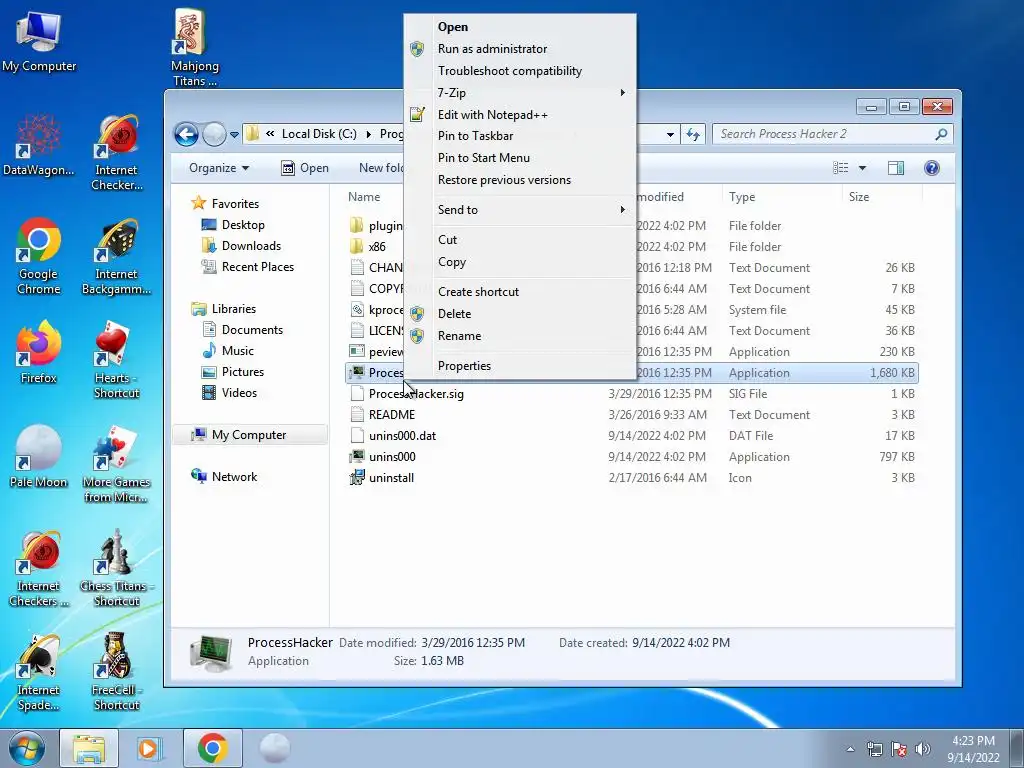Choose Rename in context menu
This screenshot has width=1024, height=768.
[x=520, y=336]
